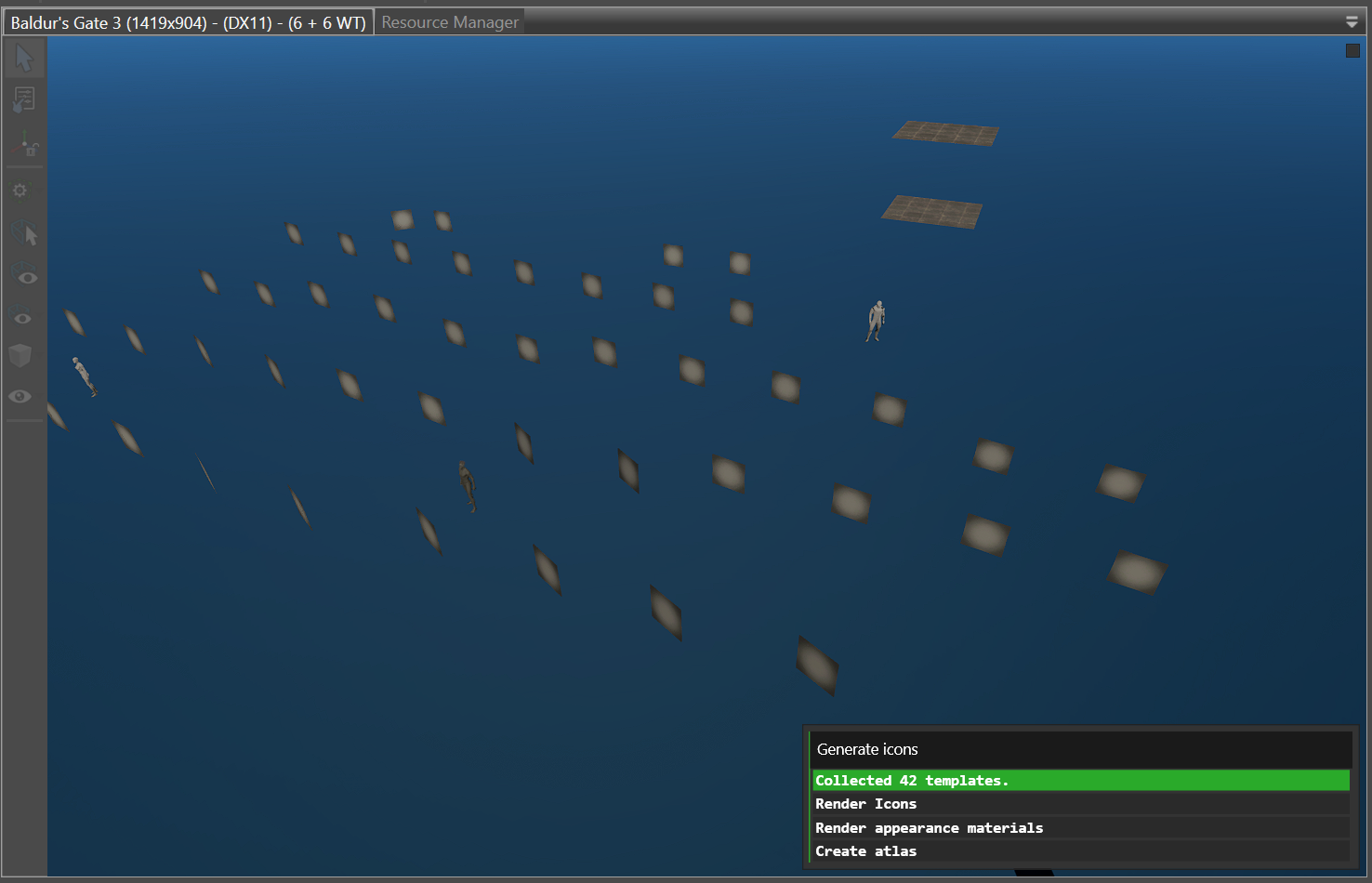Select the 'Render appearance materials' step
The height and width of the screenshot is (883, 1372).
click(x=1081, y=828)
